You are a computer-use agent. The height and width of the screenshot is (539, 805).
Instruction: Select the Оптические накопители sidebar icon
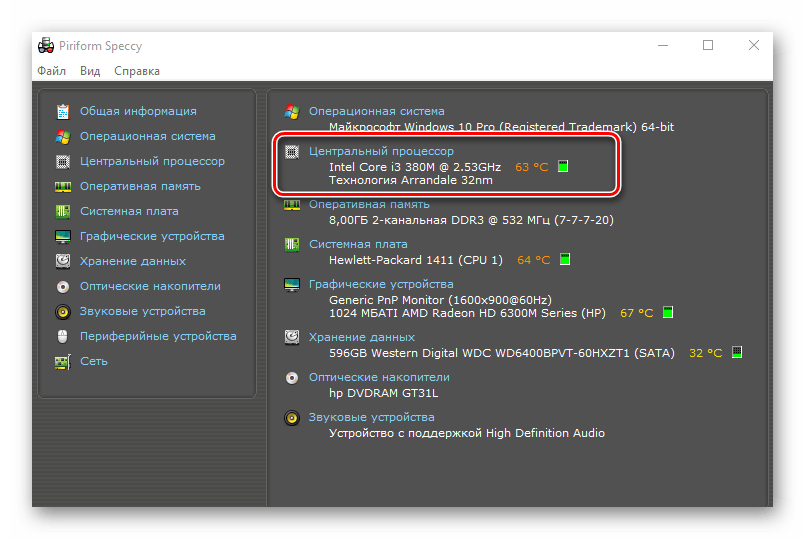click(63, 286)
